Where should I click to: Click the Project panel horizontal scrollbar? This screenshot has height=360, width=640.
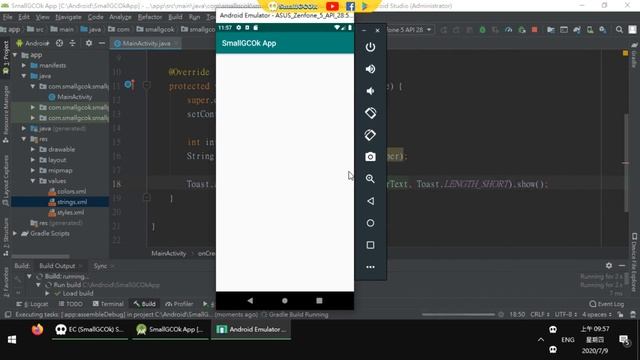pyautogui.click(x=40, y=256)
